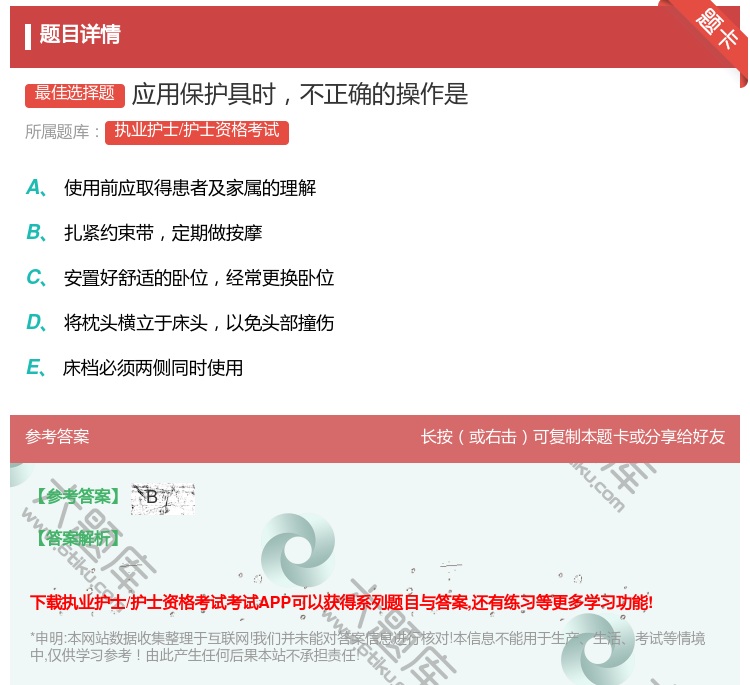
Task: Click the answer image showing B
Action: pos(163,499)
